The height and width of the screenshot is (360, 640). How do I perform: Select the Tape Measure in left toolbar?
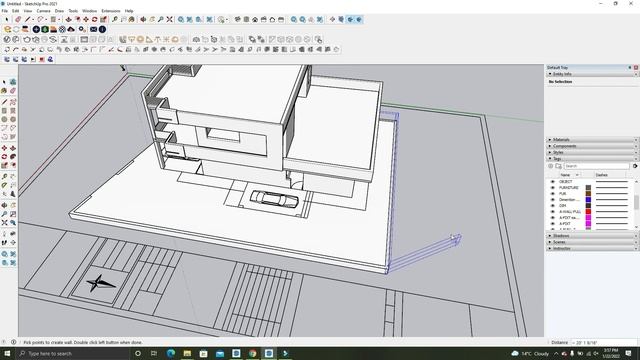click(4, 177)
